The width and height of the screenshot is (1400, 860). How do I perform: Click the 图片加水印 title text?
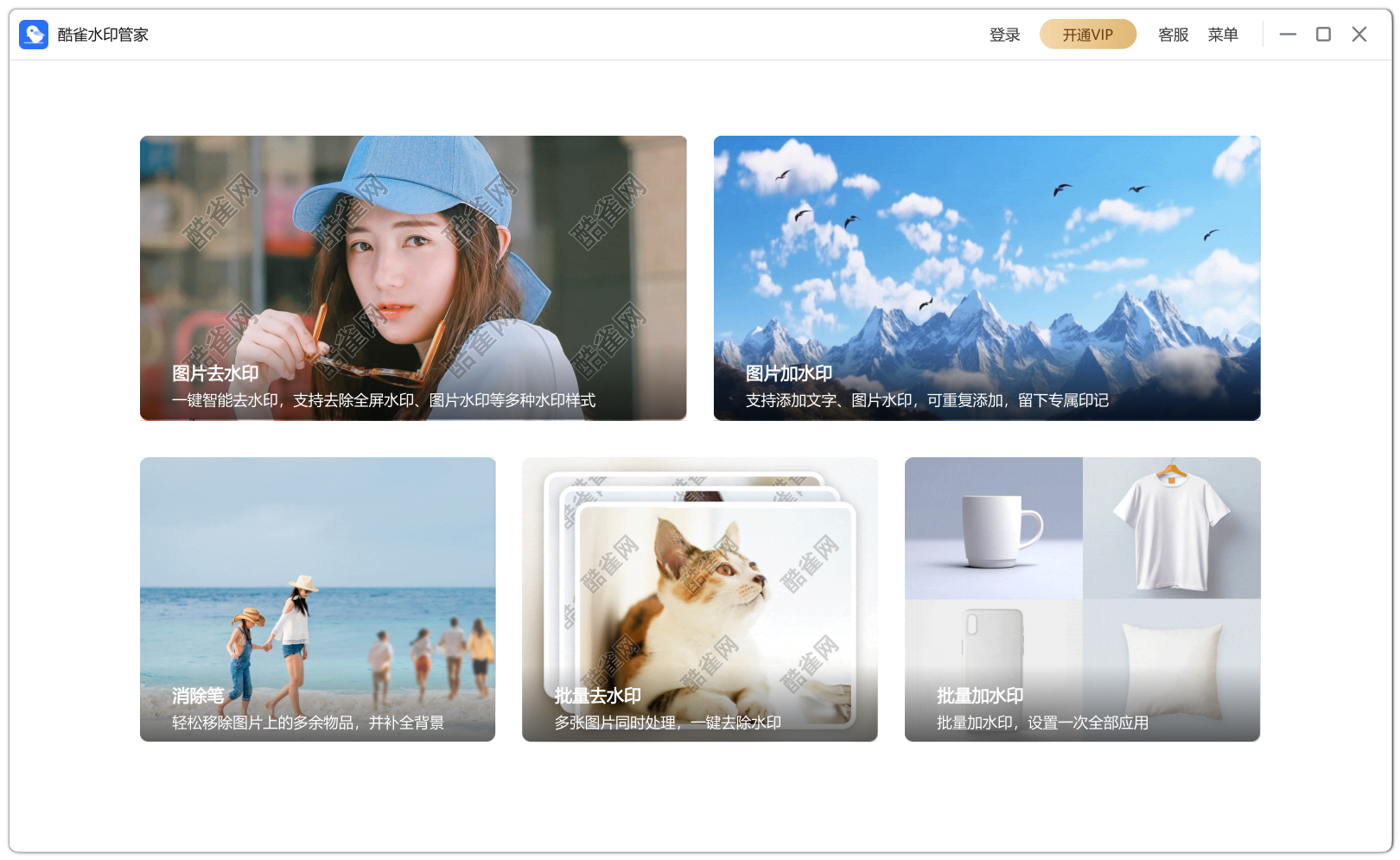[x=789, y=373]
